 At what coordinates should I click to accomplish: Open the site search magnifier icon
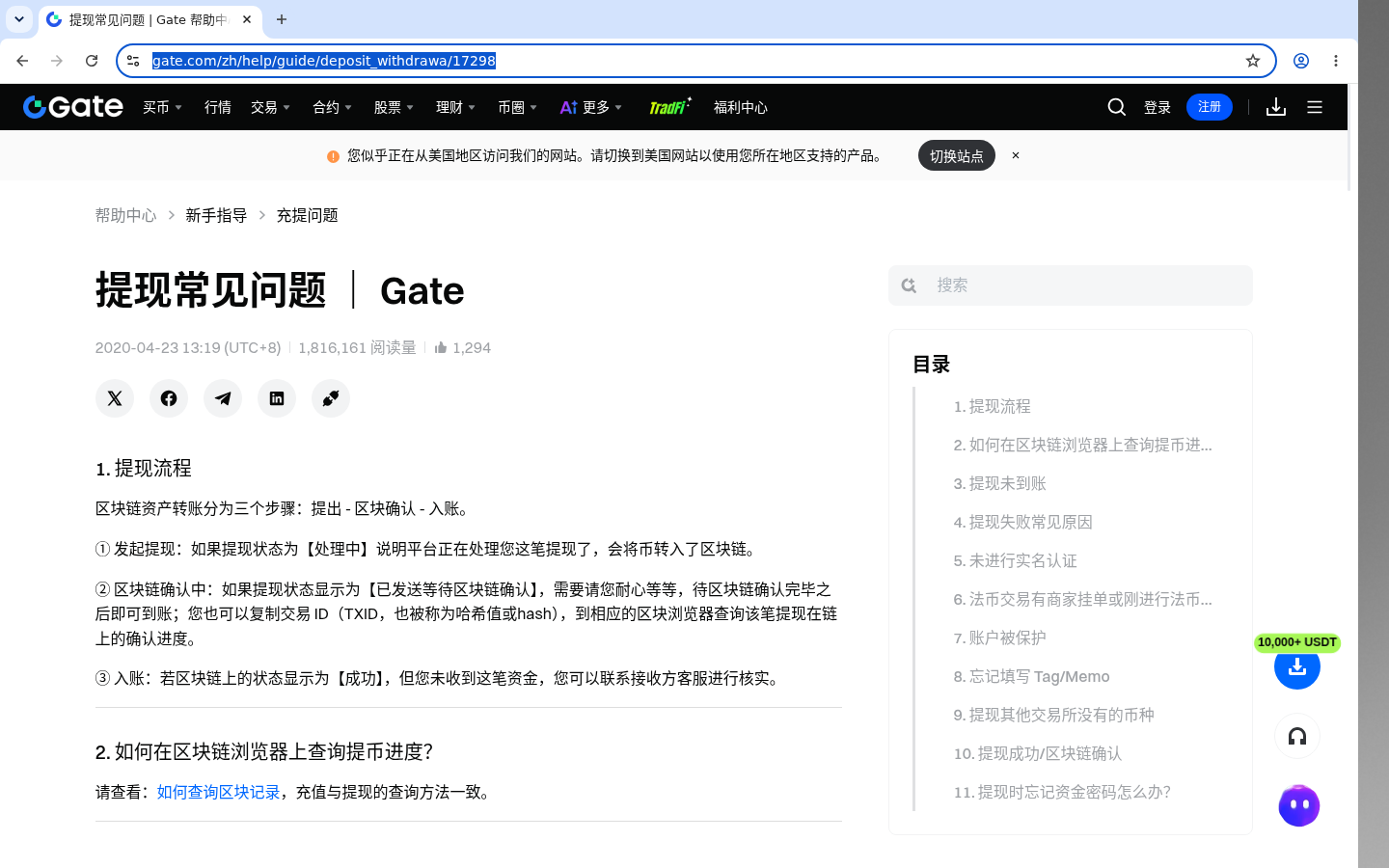[1117, 107]
